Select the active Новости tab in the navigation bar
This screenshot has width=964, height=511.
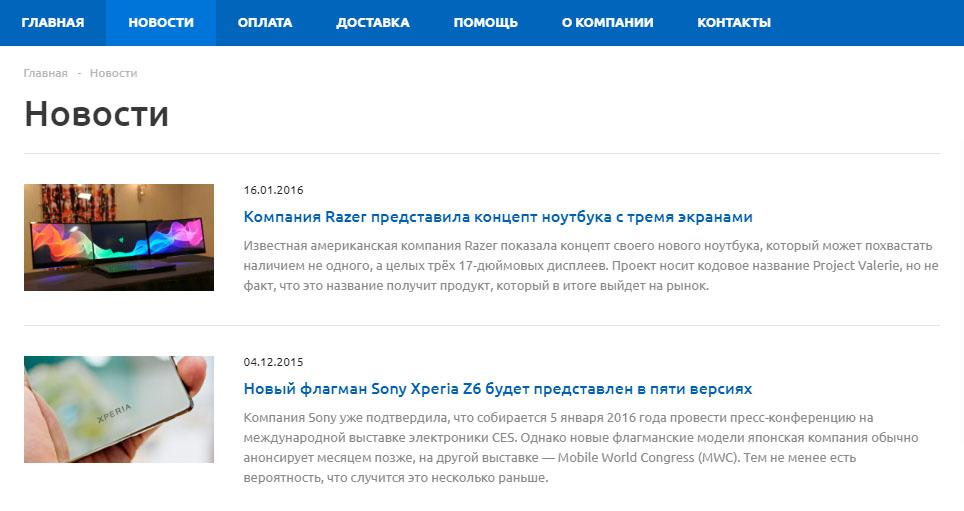click(x=161, y=23)
